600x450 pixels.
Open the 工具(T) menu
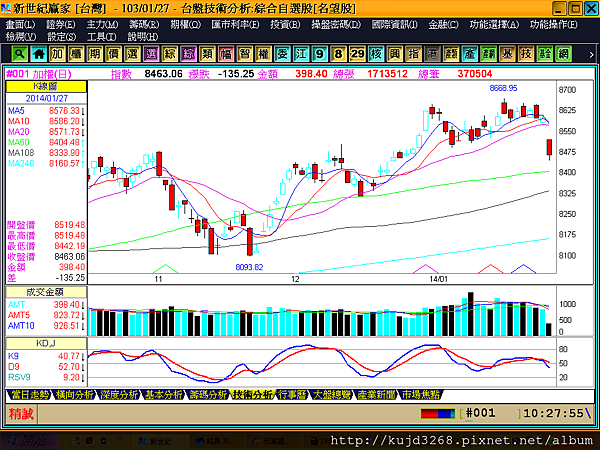click(102, 37)
